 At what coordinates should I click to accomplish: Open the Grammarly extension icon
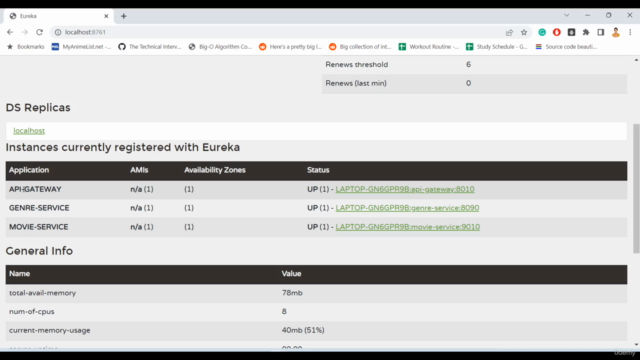[x=542, y=32]
